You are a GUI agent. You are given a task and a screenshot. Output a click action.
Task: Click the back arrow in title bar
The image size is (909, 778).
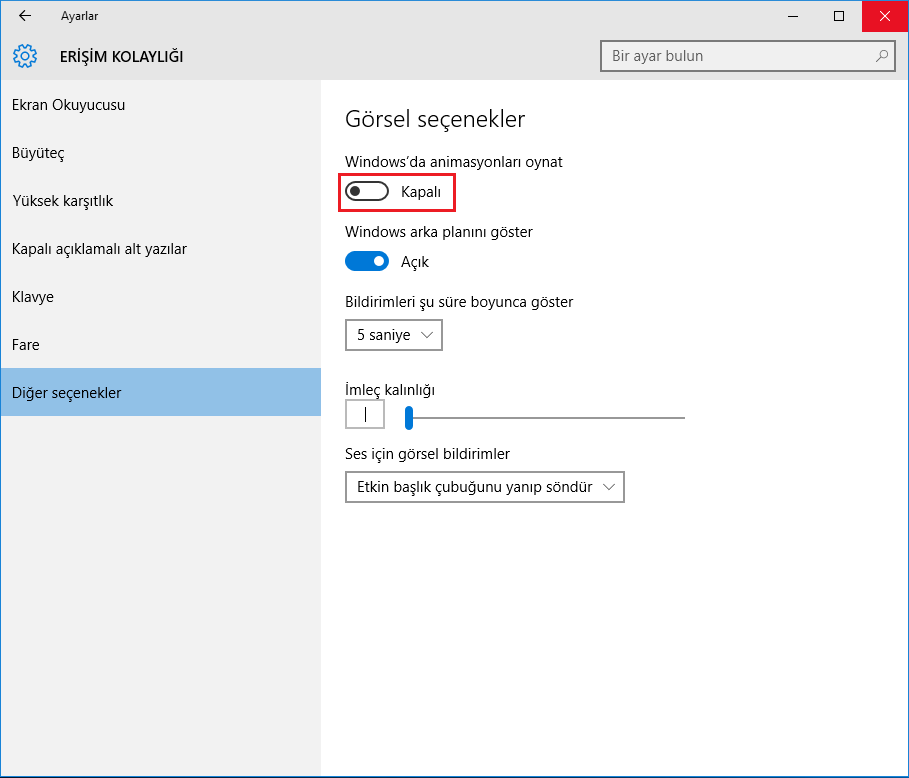tap(25, 16)
